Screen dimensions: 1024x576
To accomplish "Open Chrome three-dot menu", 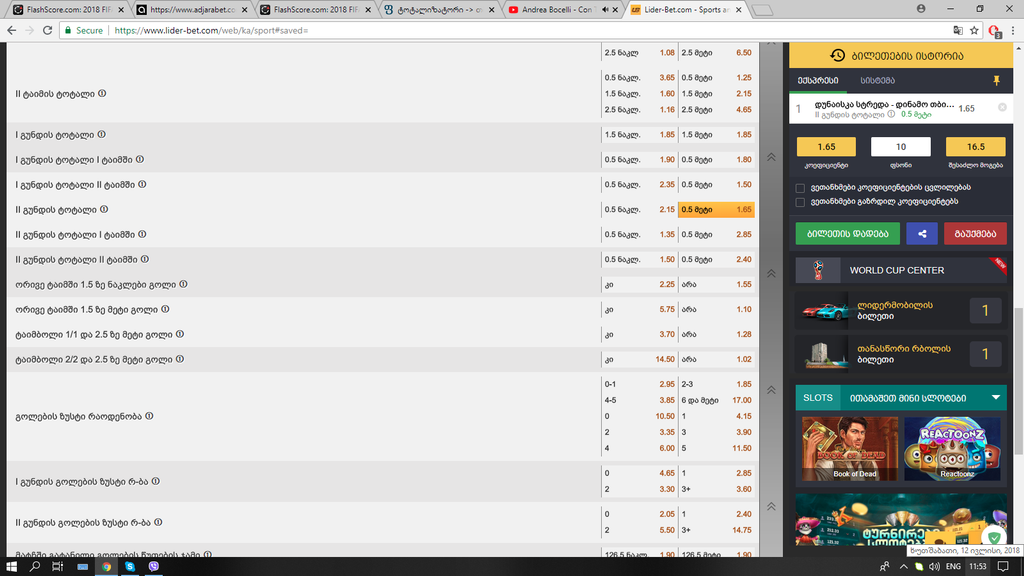I will click(1013, 30).
